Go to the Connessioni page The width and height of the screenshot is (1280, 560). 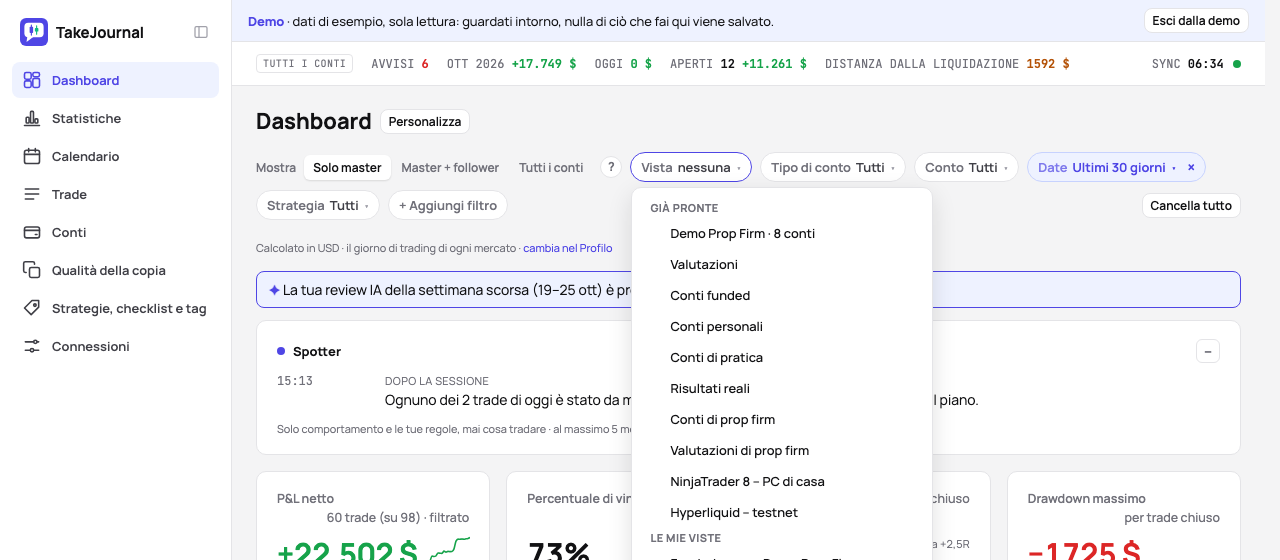115,346
